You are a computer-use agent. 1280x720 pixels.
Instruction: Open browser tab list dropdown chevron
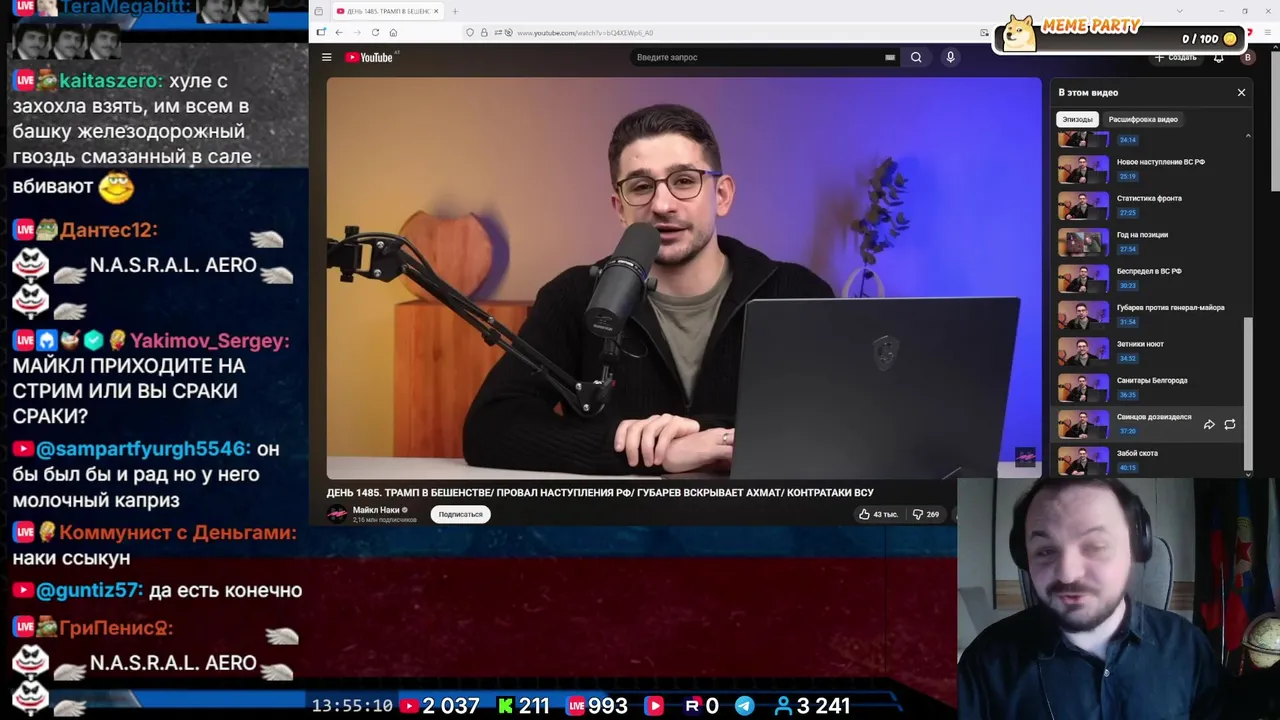(x=1180, y=11)
